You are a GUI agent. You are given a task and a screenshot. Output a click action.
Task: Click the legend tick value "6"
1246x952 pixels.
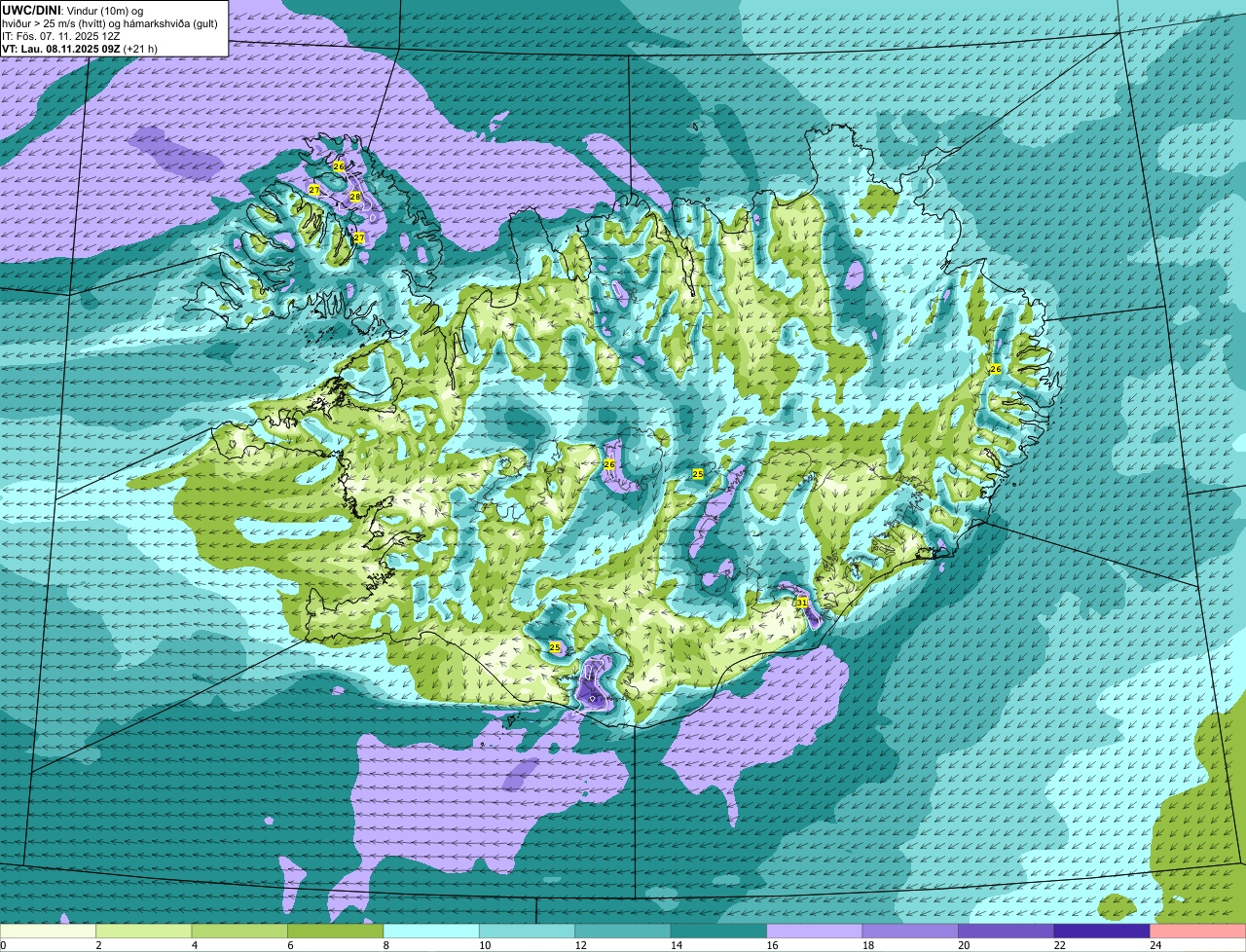pyautogui.click(x=289, y=945)
